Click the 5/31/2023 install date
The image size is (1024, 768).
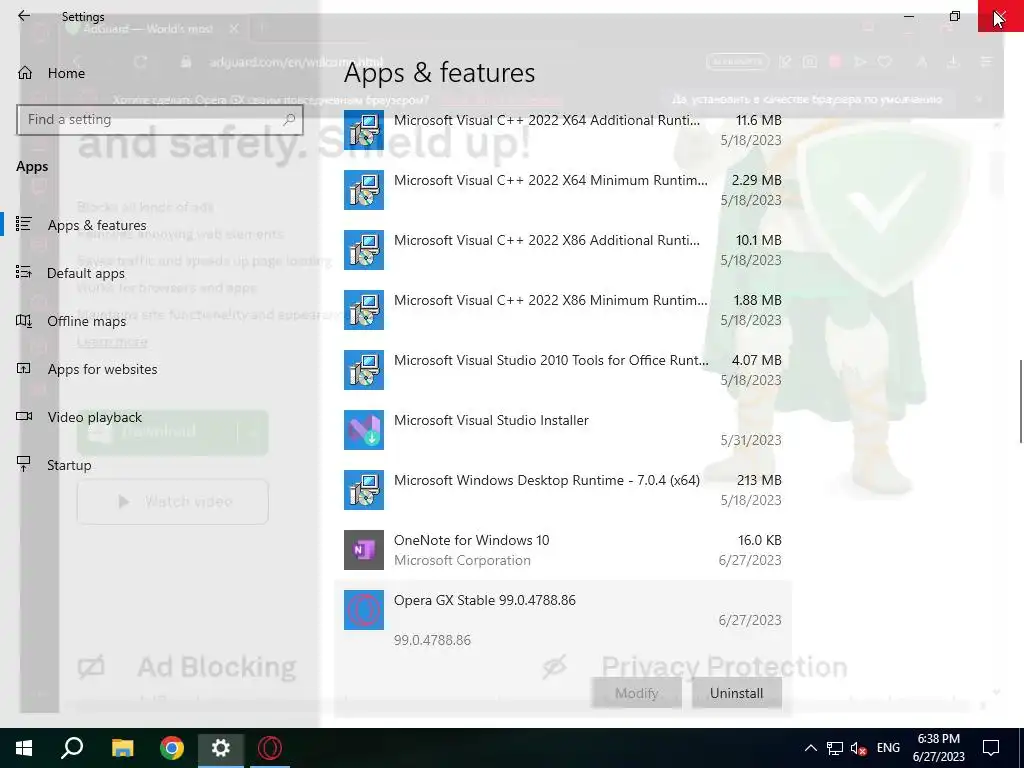point(751,440)
